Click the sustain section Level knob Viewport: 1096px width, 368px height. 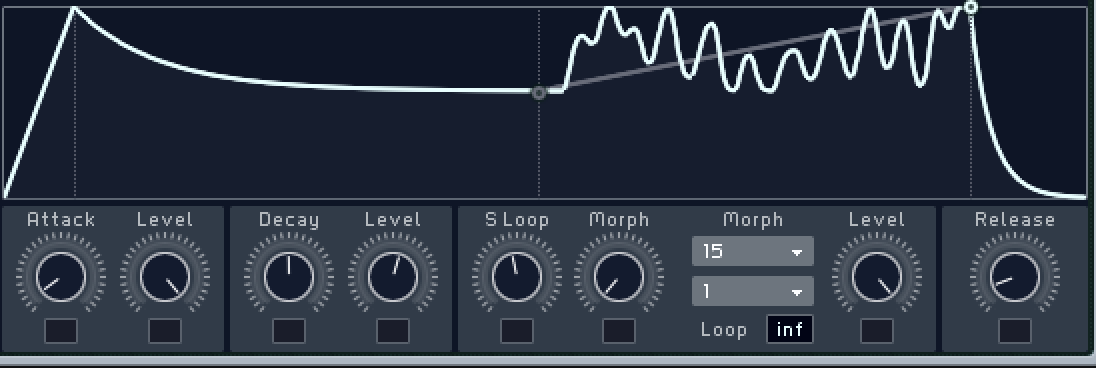877,276
